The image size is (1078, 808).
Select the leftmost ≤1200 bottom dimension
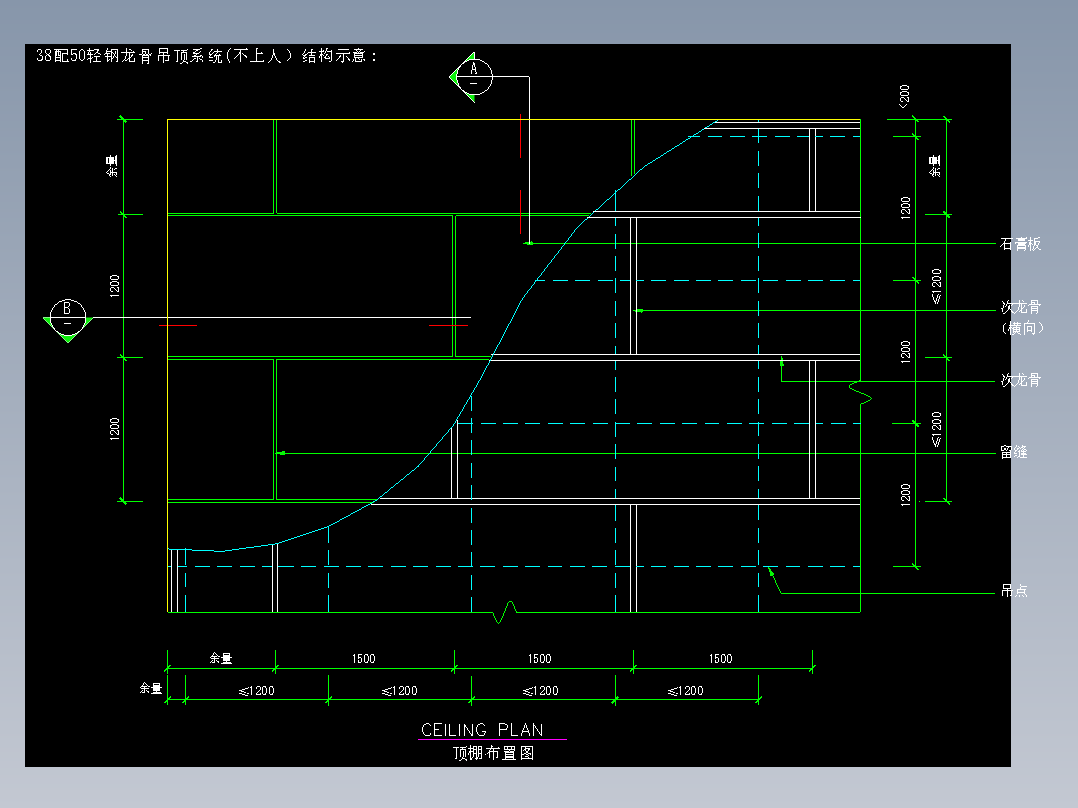click(x=256, y=690)
